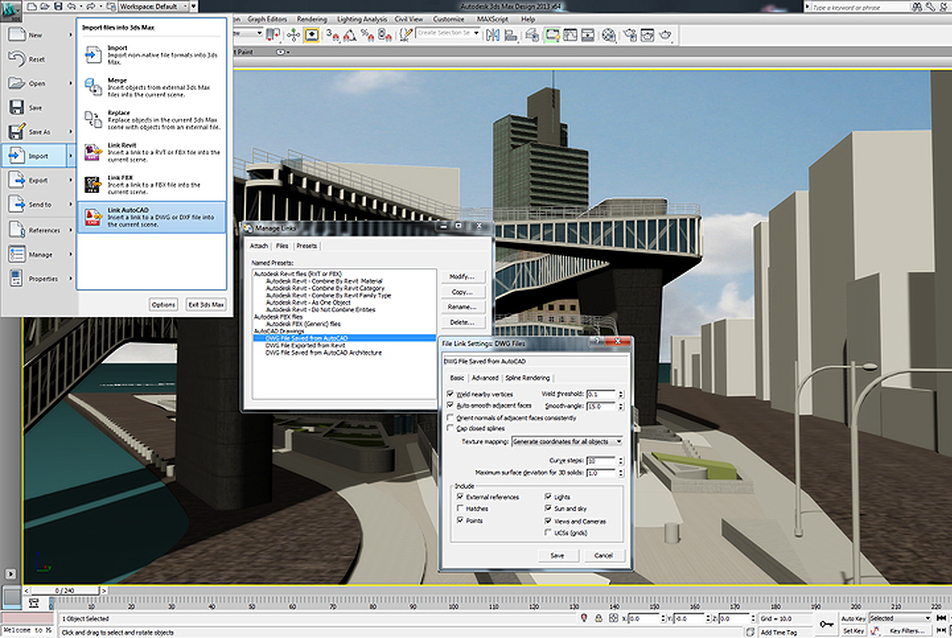Switch to the Advanced tab in File Link Settings
Viewport: 952px width, 638px height.
(x=485, y=378)
